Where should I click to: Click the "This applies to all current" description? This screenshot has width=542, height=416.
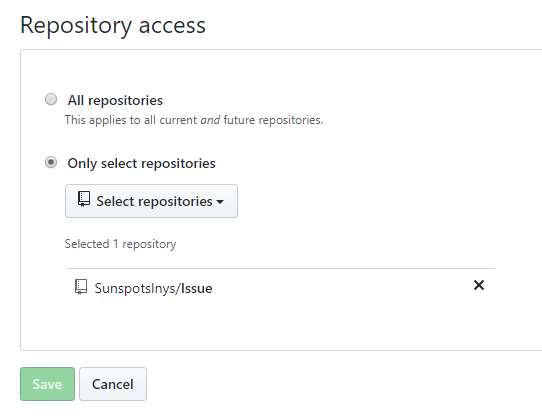(131, 120)
